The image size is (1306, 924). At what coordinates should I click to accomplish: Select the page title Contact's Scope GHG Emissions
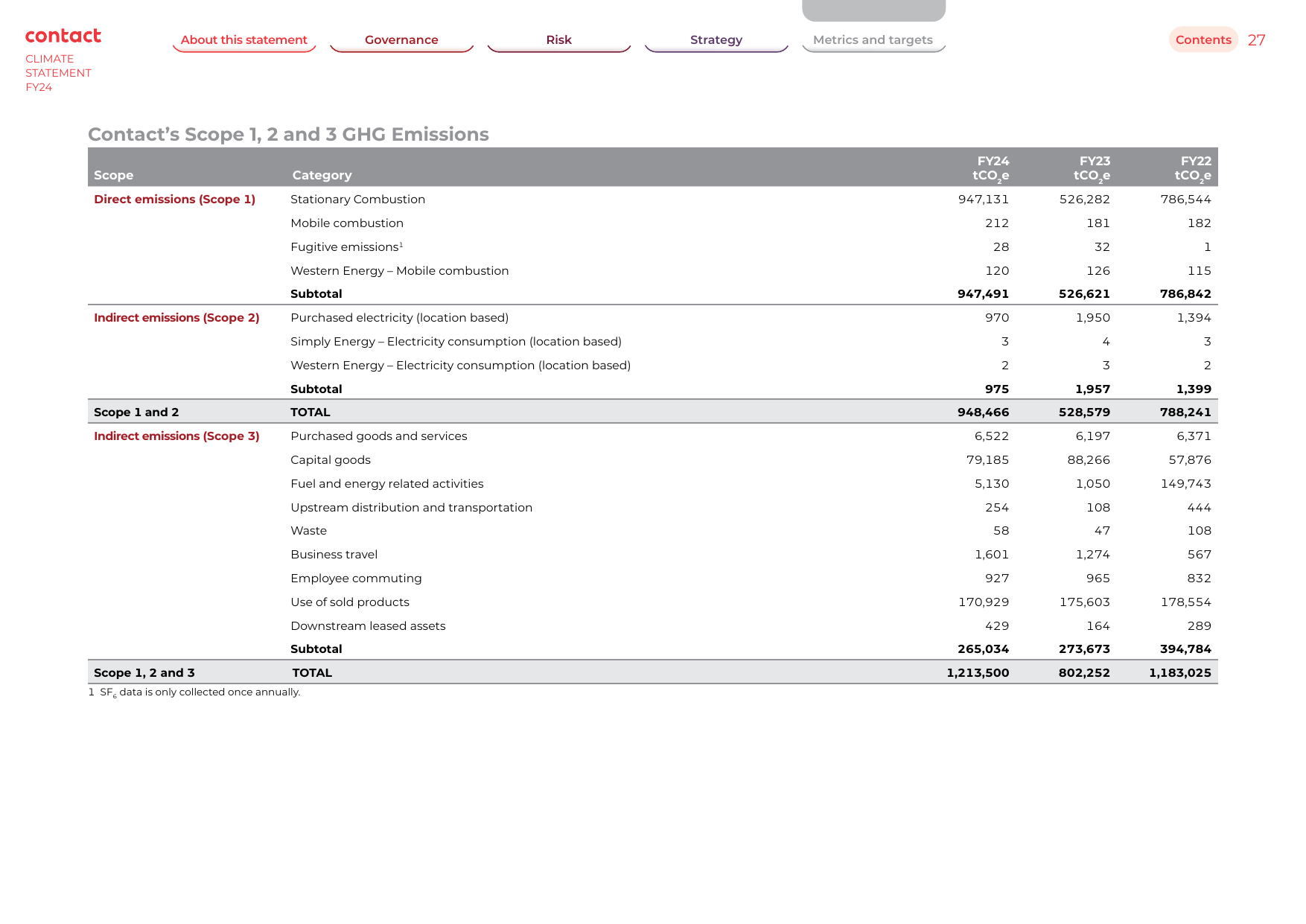pos(288,134)
